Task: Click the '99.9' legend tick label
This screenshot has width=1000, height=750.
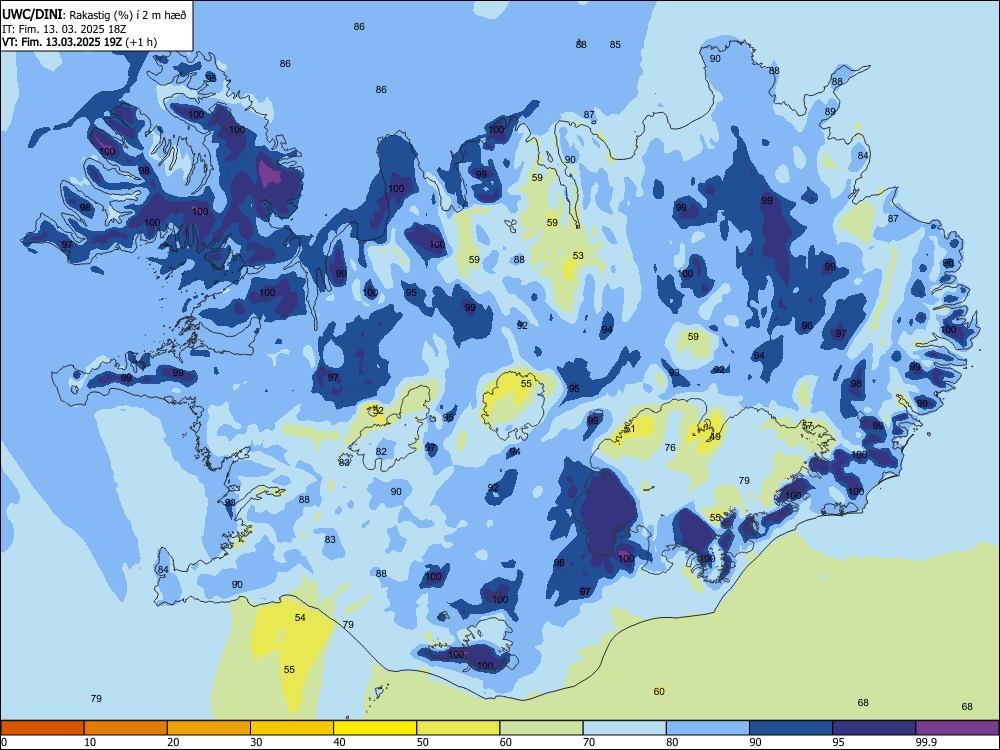Action: (x=926, y=742)
